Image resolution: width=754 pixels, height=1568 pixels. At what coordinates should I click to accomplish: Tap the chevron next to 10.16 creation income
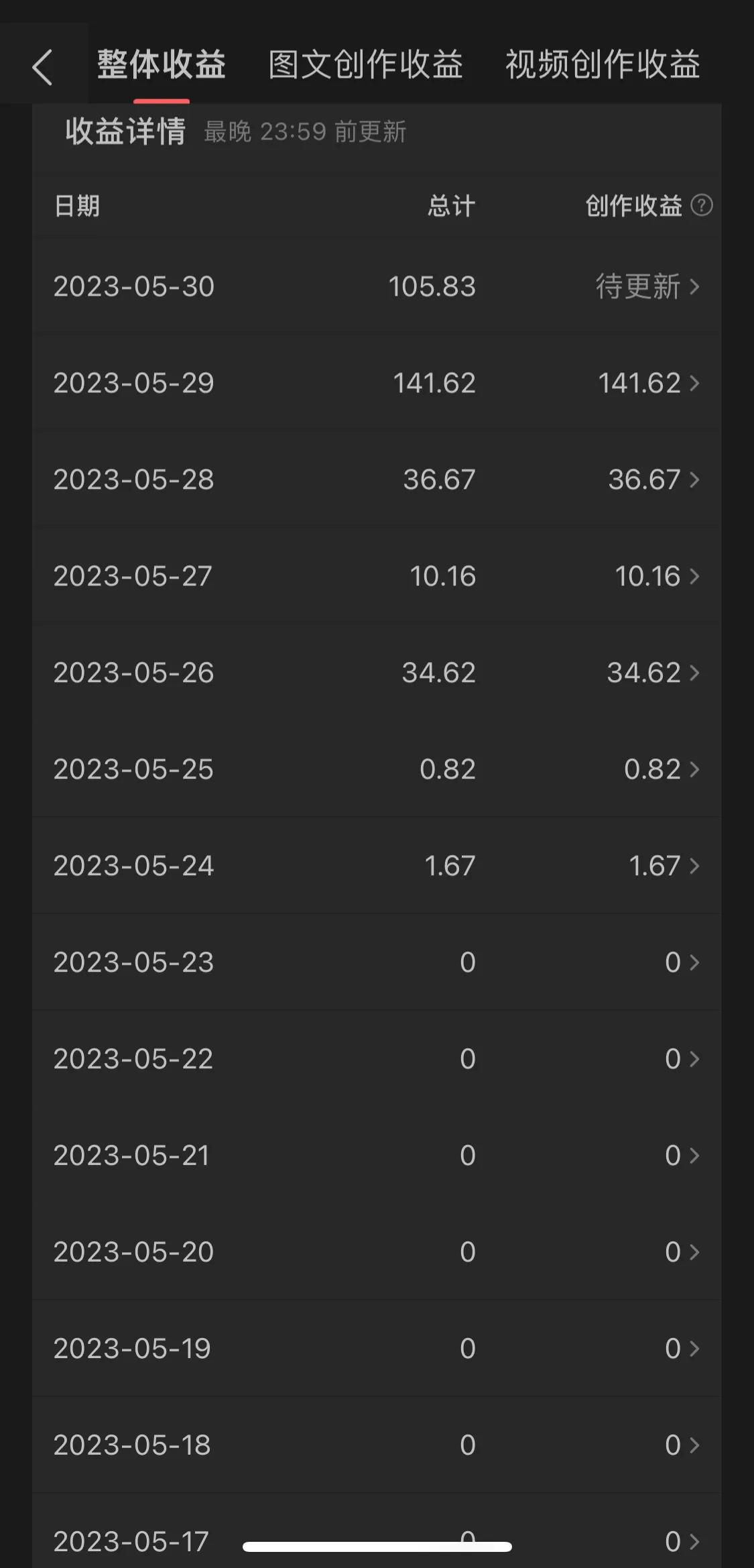click(694, 577)
